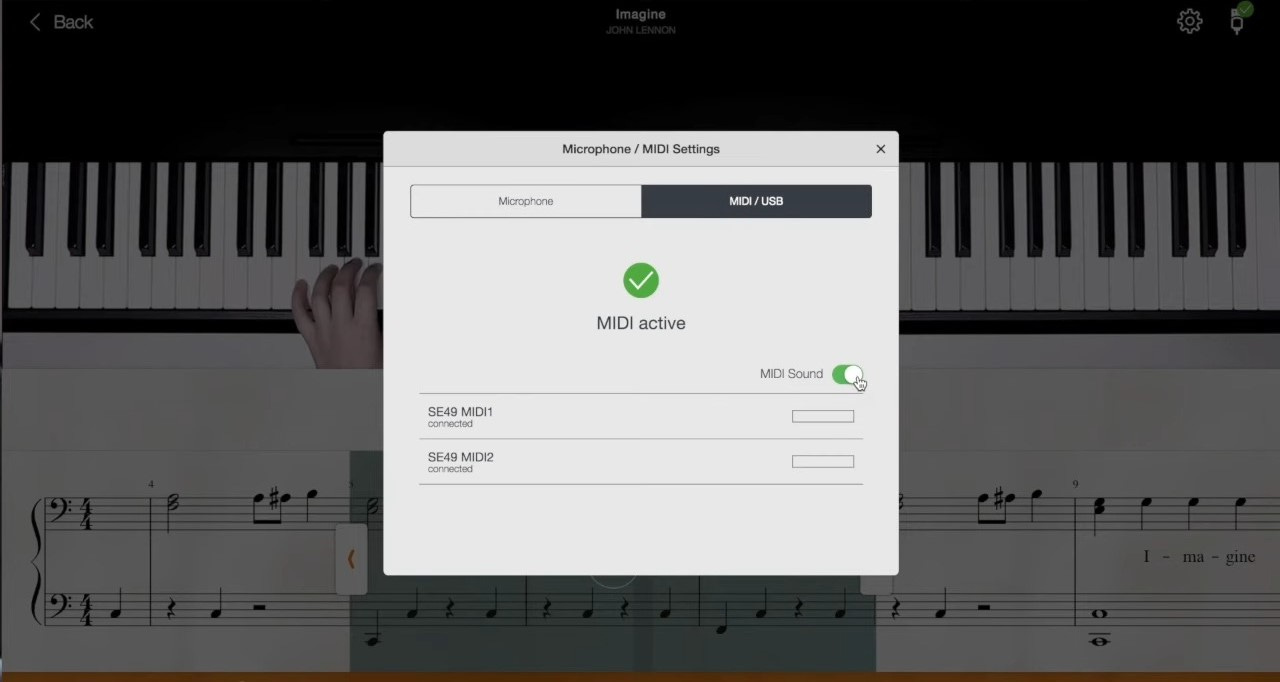
Task: Click the SE49 MIDI1 level meter bar
Action: [x=822, y=416]
